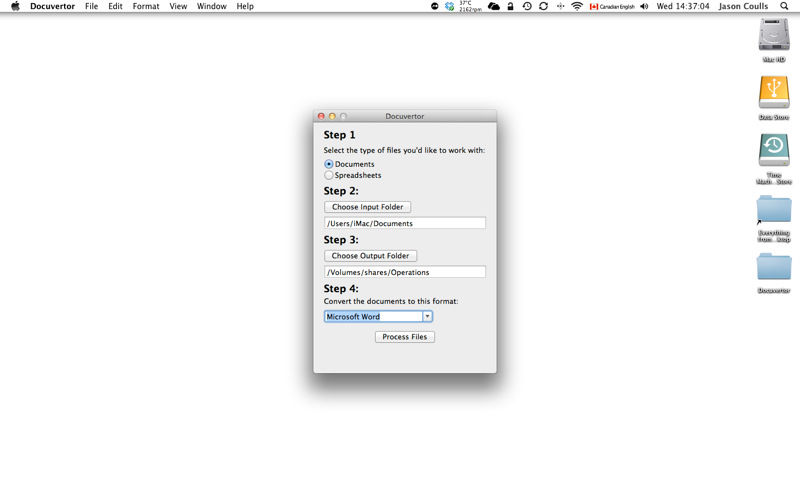Select the Spreadsheets radio button
This screenshot has width=800, height=500.
(329, 175)
